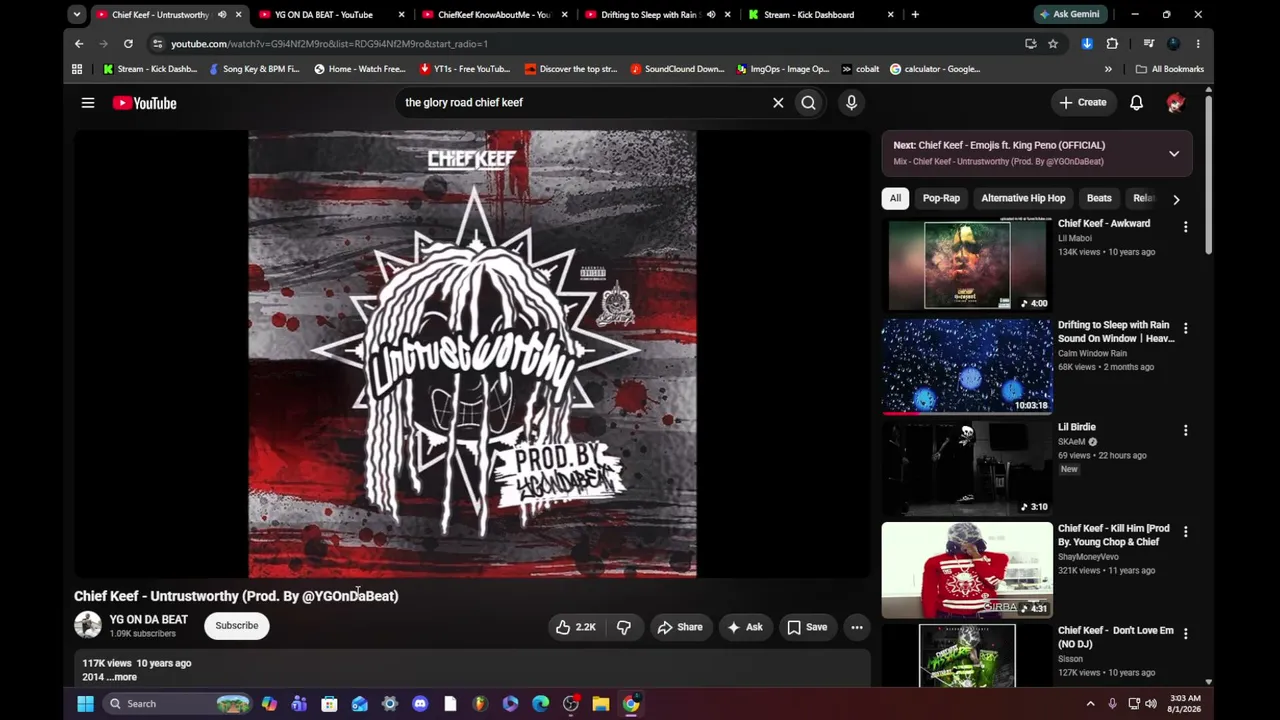Open the tab search dropdown
This screenshot has height=720, width=1280.
(x=77, y=15)
